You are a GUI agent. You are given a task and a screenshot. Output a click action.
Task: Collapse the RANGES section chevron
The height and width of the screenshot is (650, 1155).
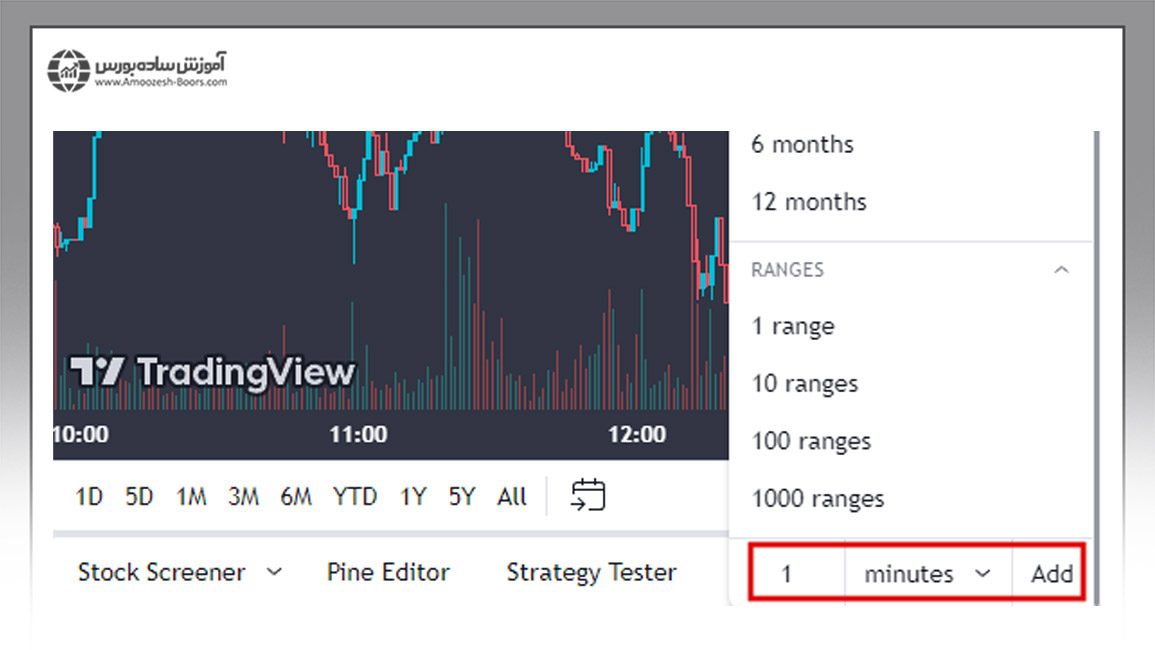click(x=1062, y=270)
